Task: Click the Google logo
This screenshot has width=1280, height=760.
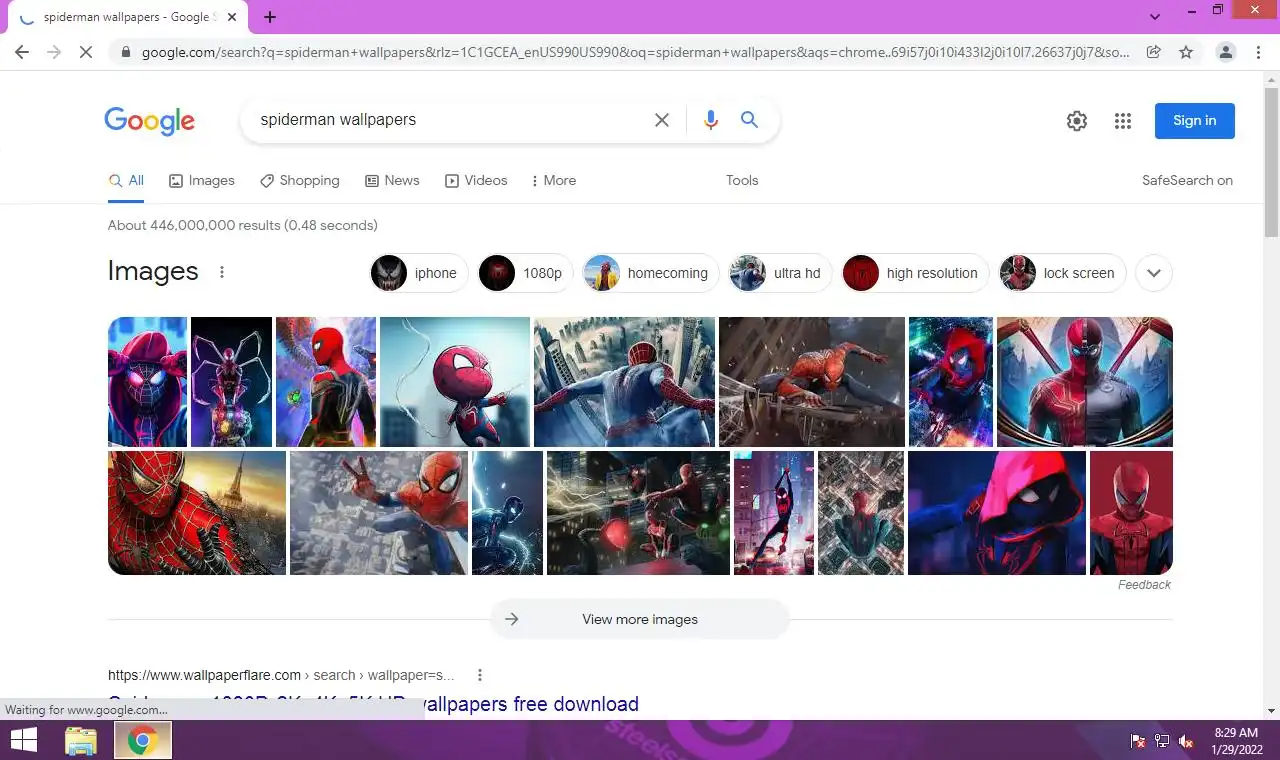Action: [x=150, y=121]
